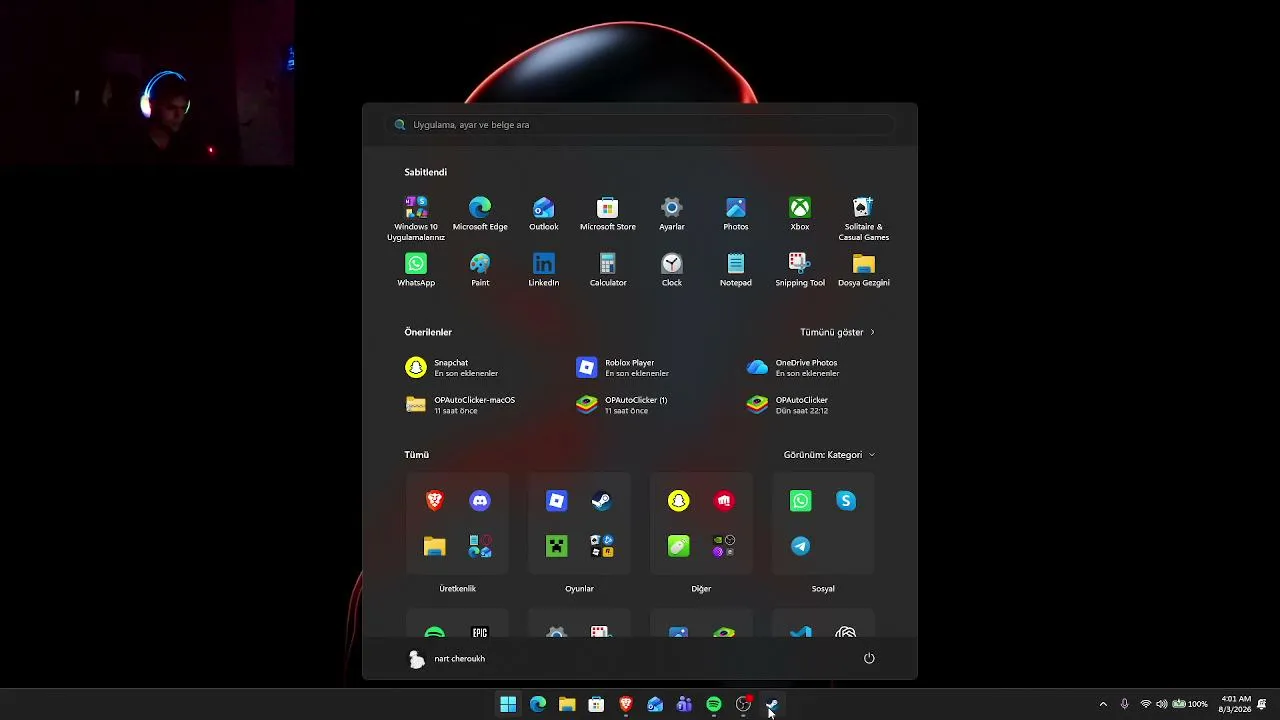This screenshot has height=720, width=1280.
Task: Open the LinkedIn pinned app
Action: (x=544, y=270)
